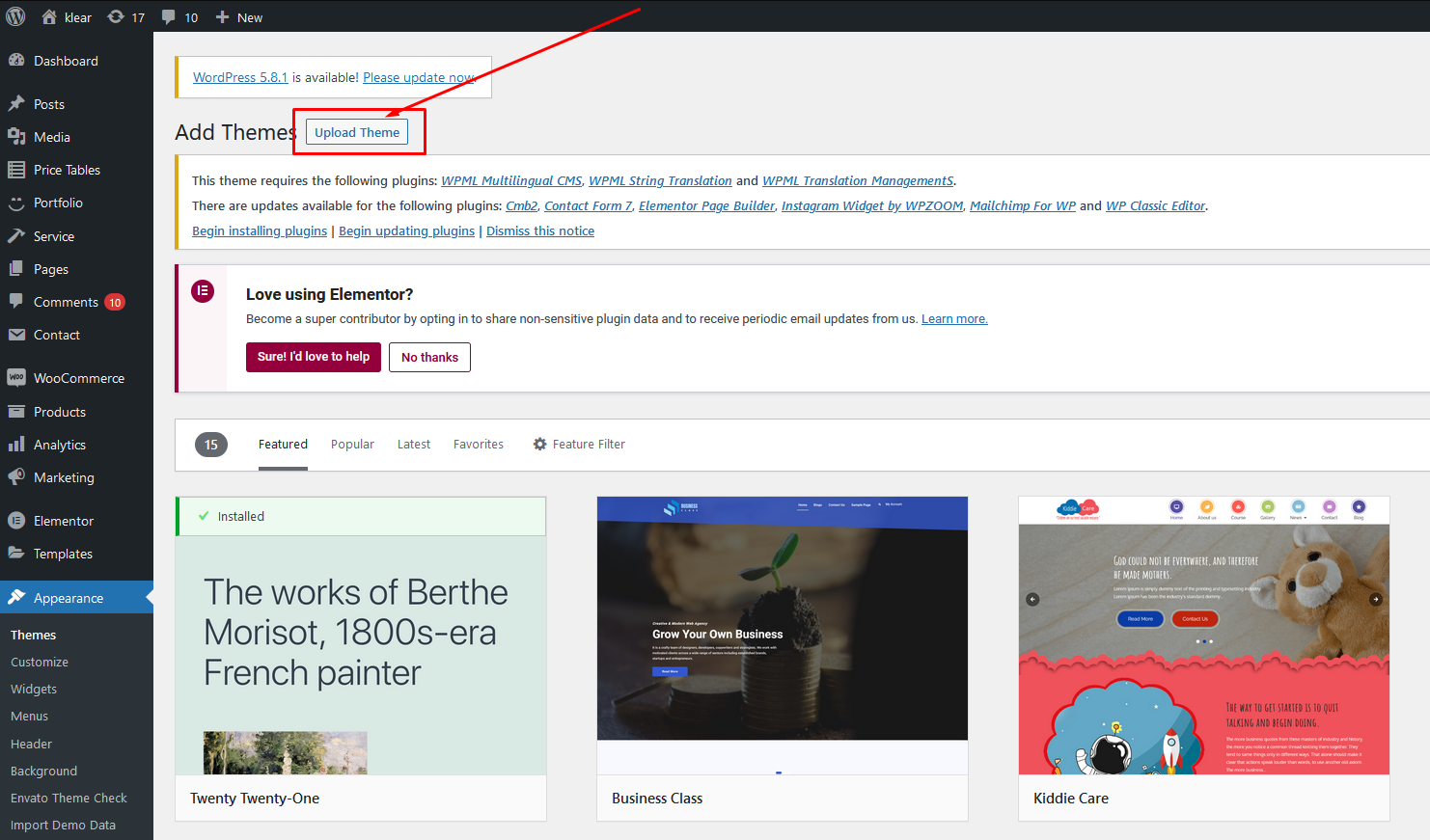Open the Media library menu
Image resolution: width=1430 pixels, height=840 pixels.
[x=51, y=137]
